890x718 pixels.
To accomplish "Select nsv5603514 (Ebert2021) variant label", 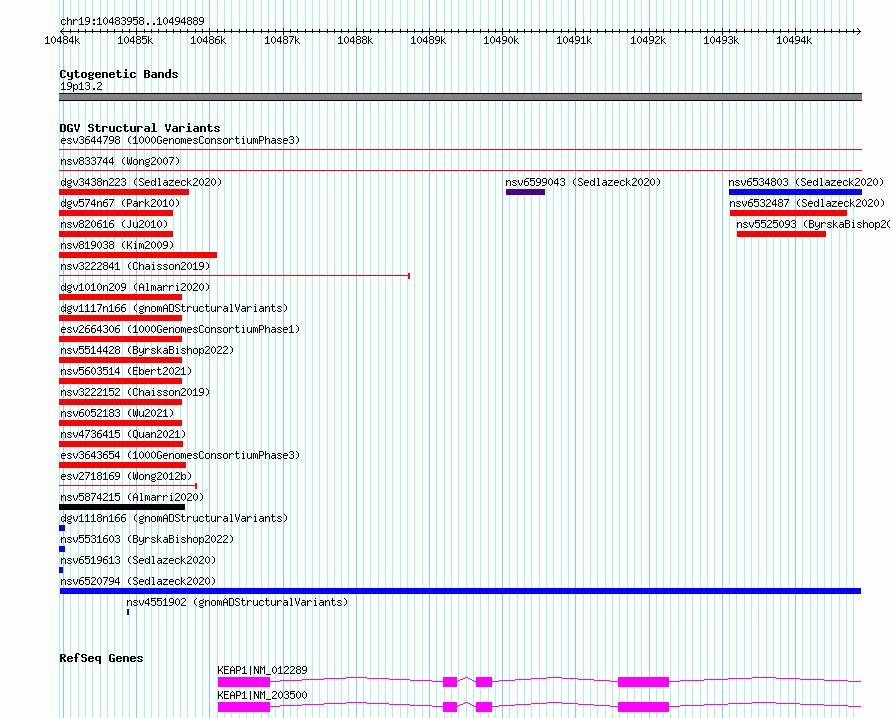I will click(126, 371).
